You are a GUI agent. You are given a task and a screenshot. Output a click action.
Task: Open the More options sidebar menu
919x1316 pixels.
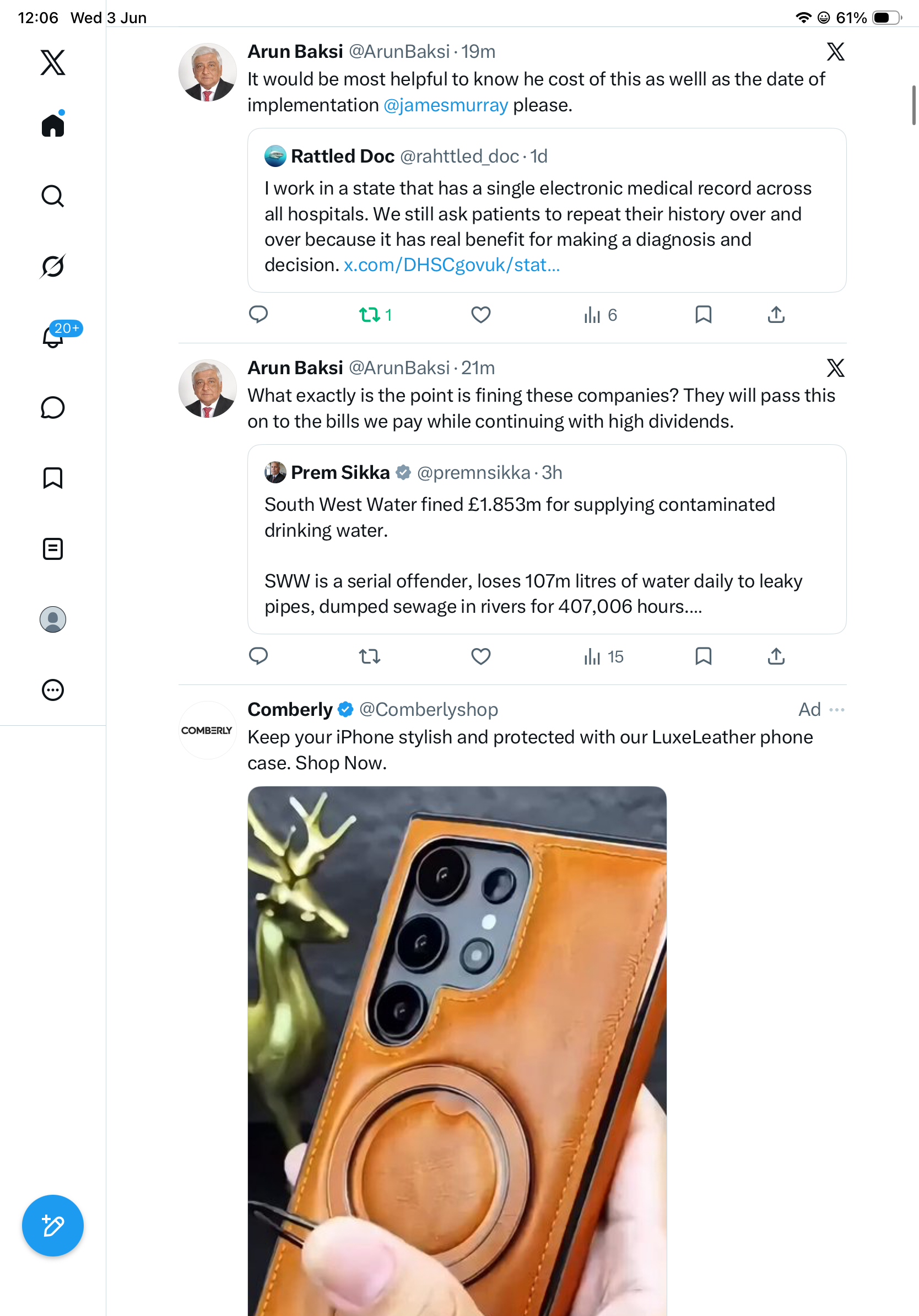coord(53,690)
